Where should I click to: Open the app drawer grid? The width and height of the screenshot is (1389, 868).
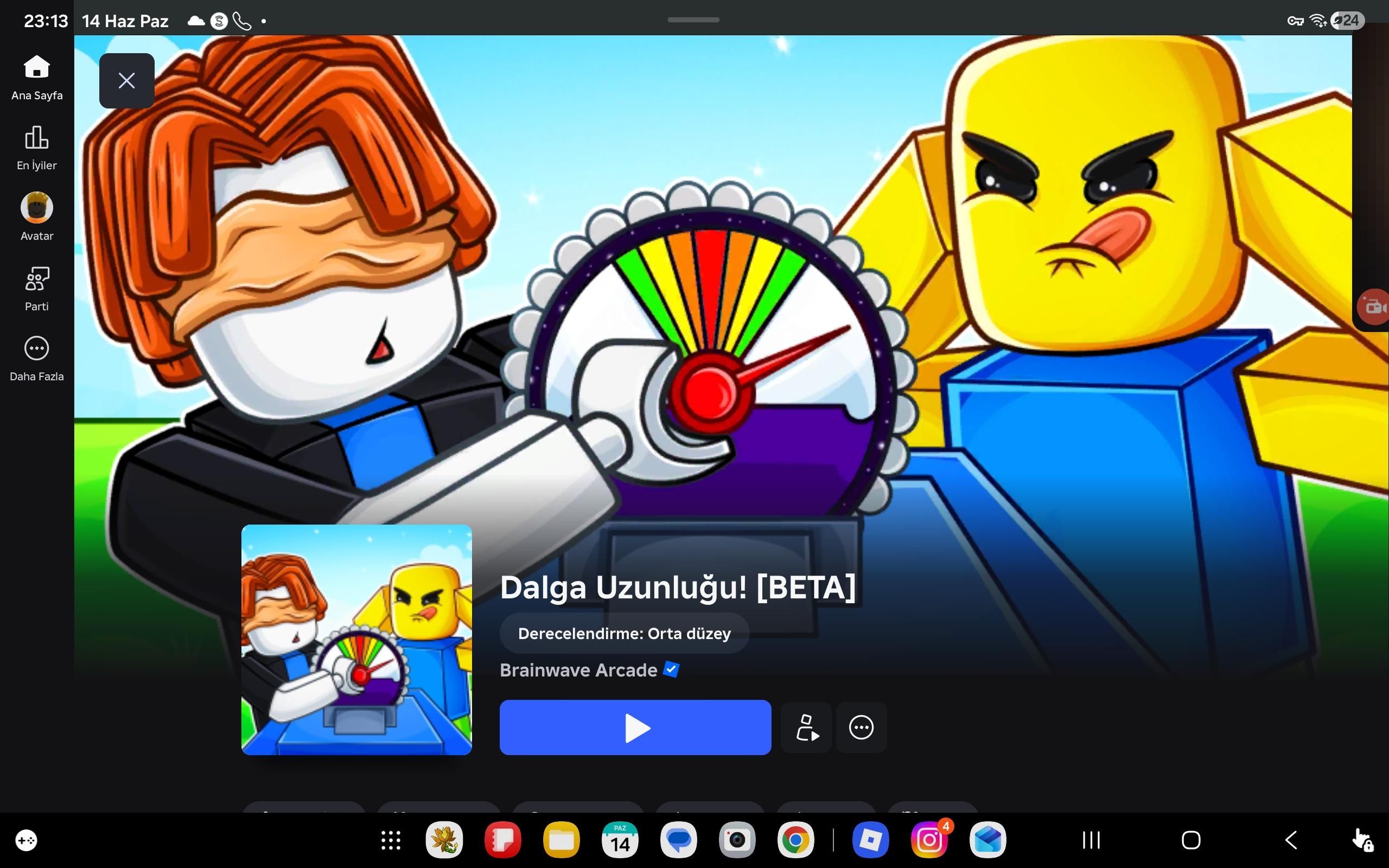tap(391, 840)
